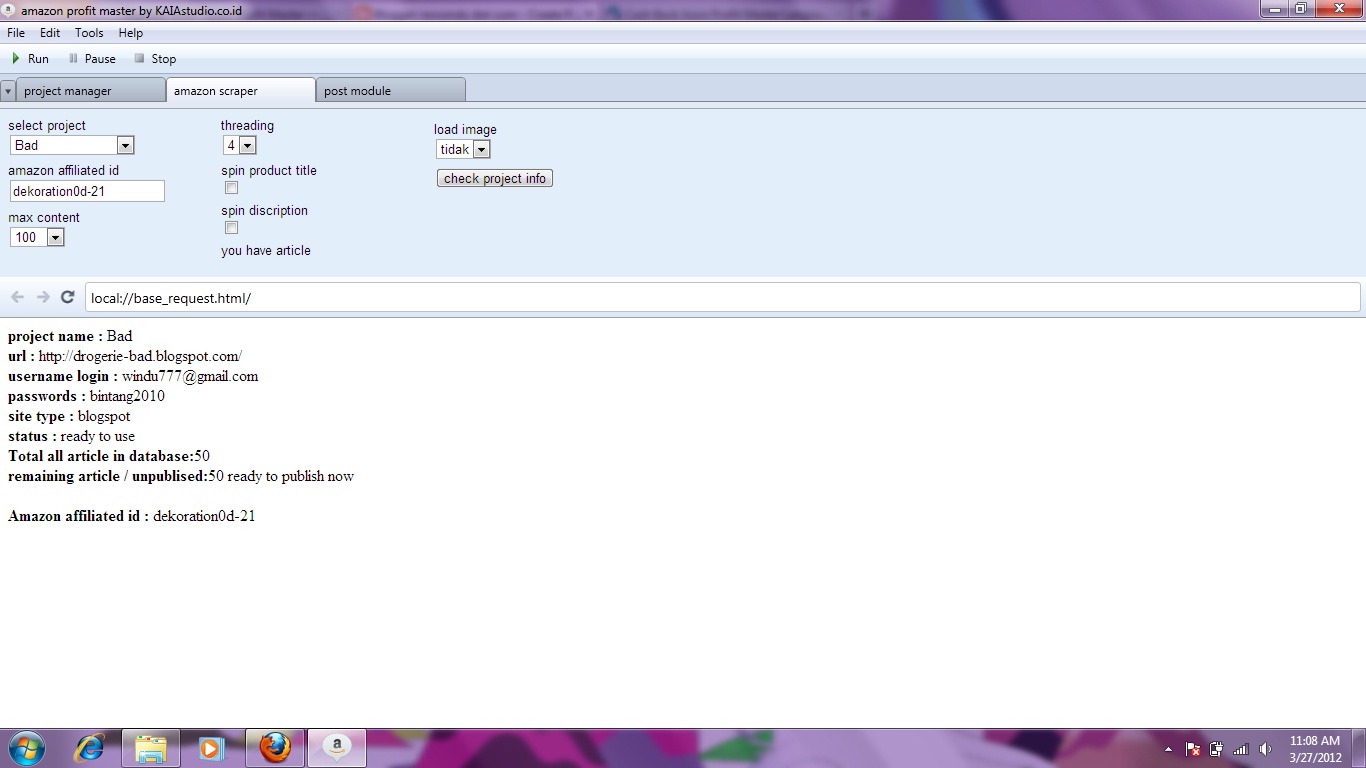The height and width of the screenshot is (768, 1366).
Task: Enable spin discription checkbox
Action: coord(231,228)
